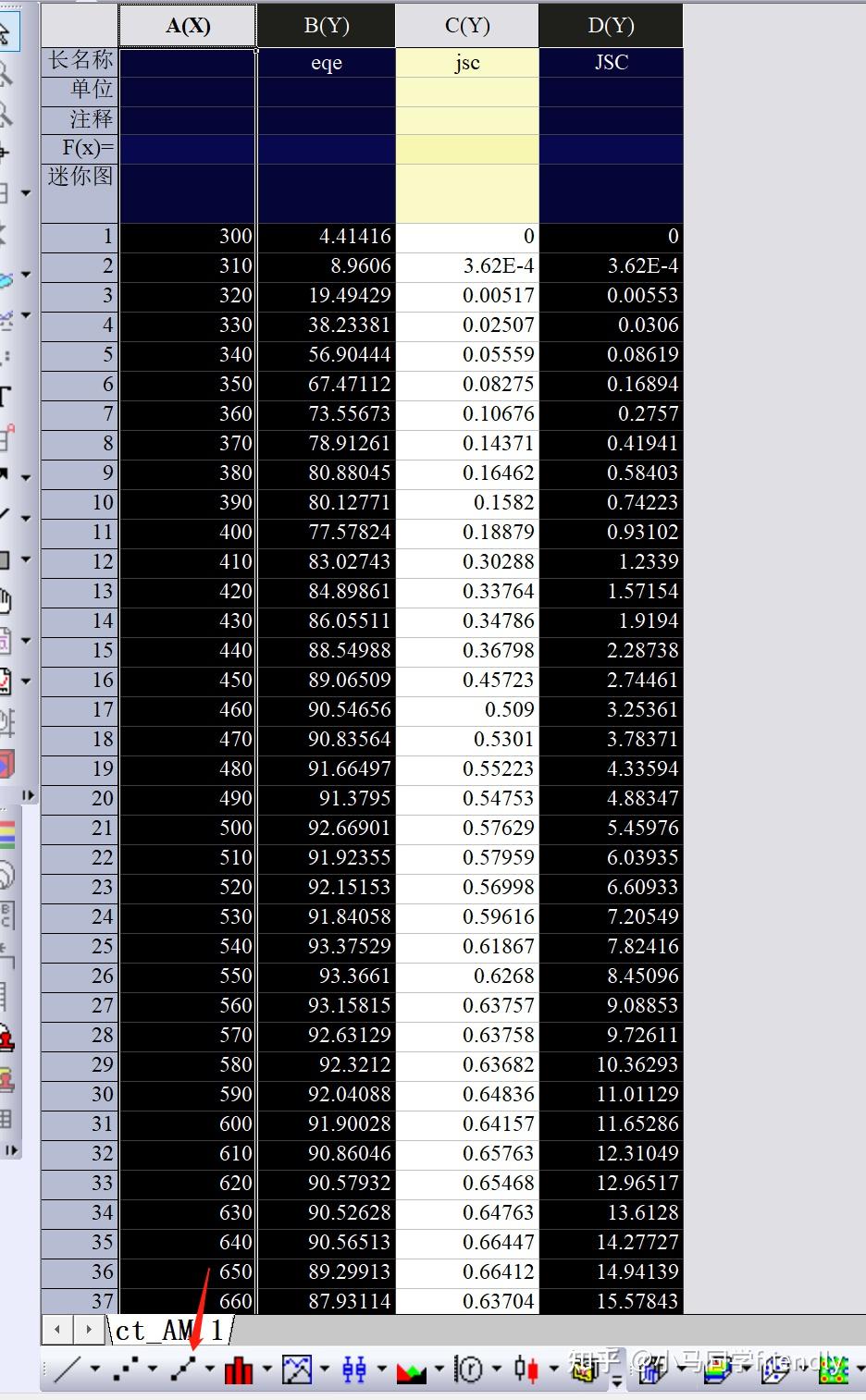The height and width of the screenshot is (1400, 866).
Task: Select the C(Y) column header
Action: tap(467, 26)
